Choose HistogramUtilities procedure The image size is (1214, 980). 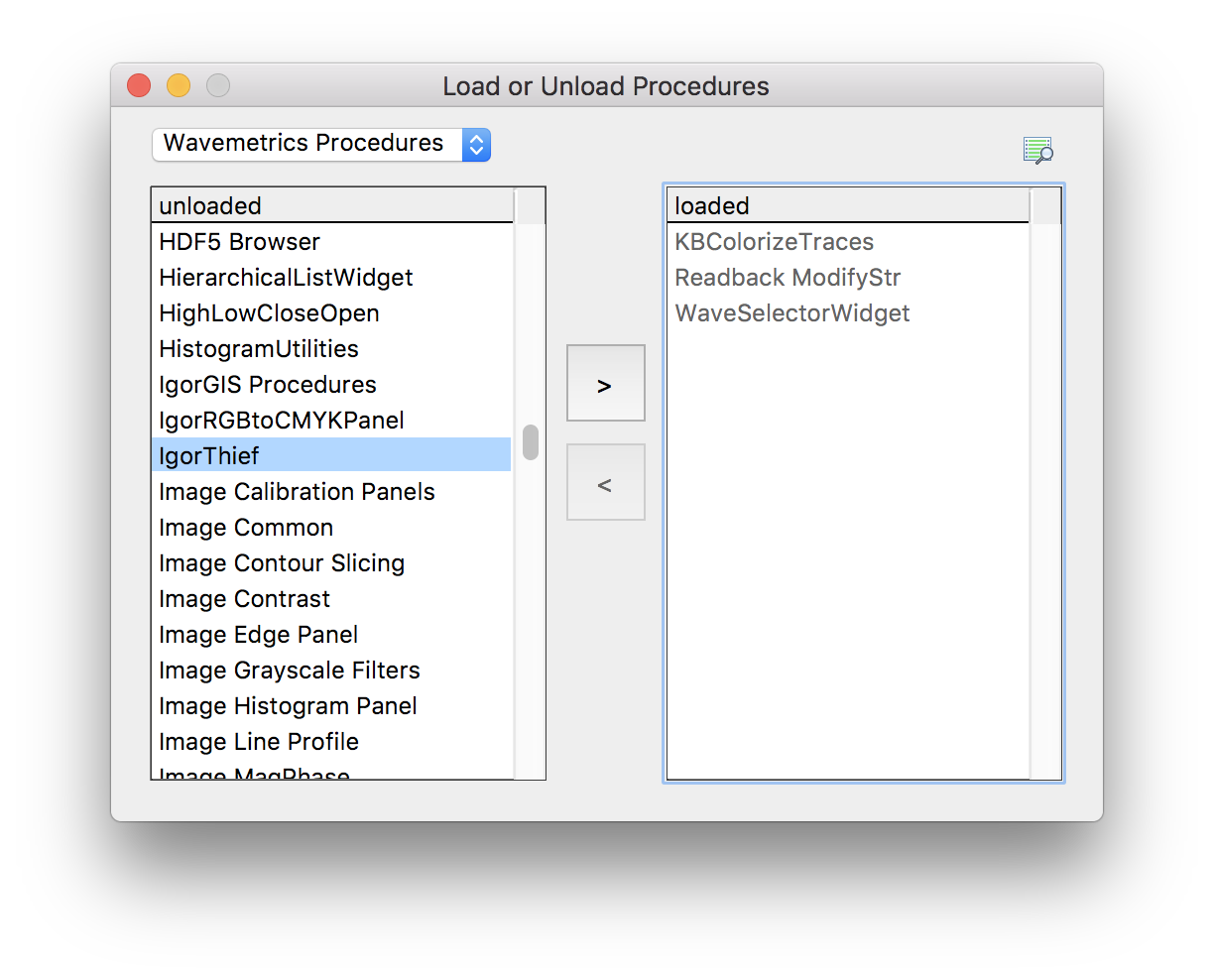(x=332, y=349)
